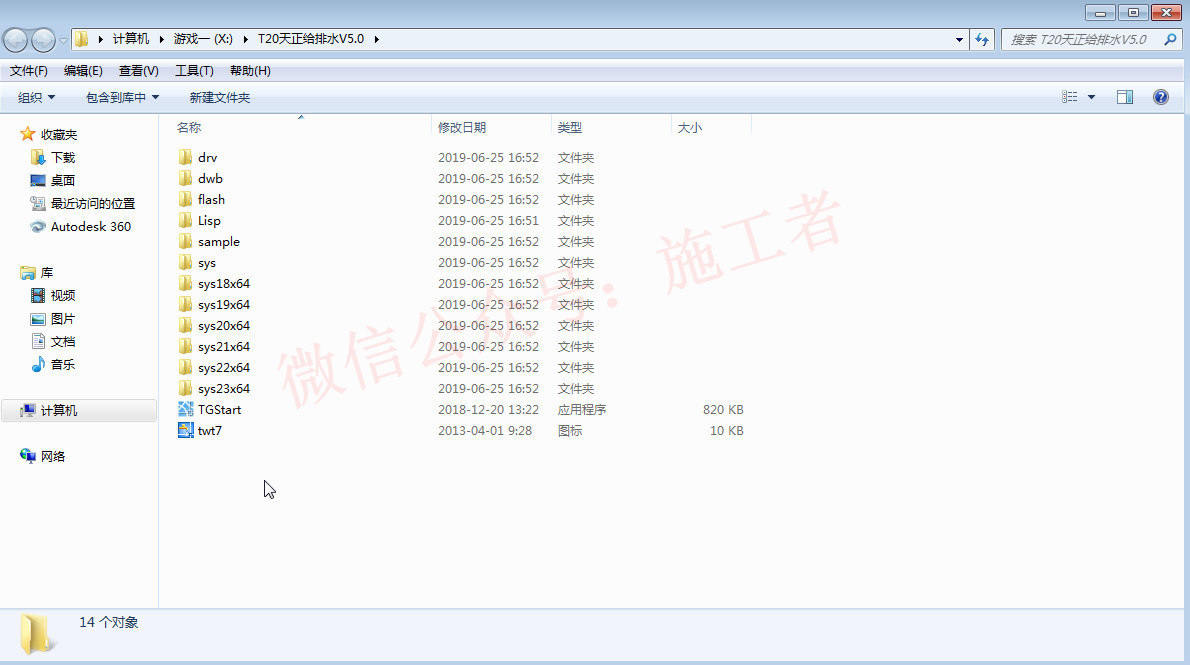Select the sys19x64 folder icon
Viewport: 1190px width, 665px height.
(185, 304)
